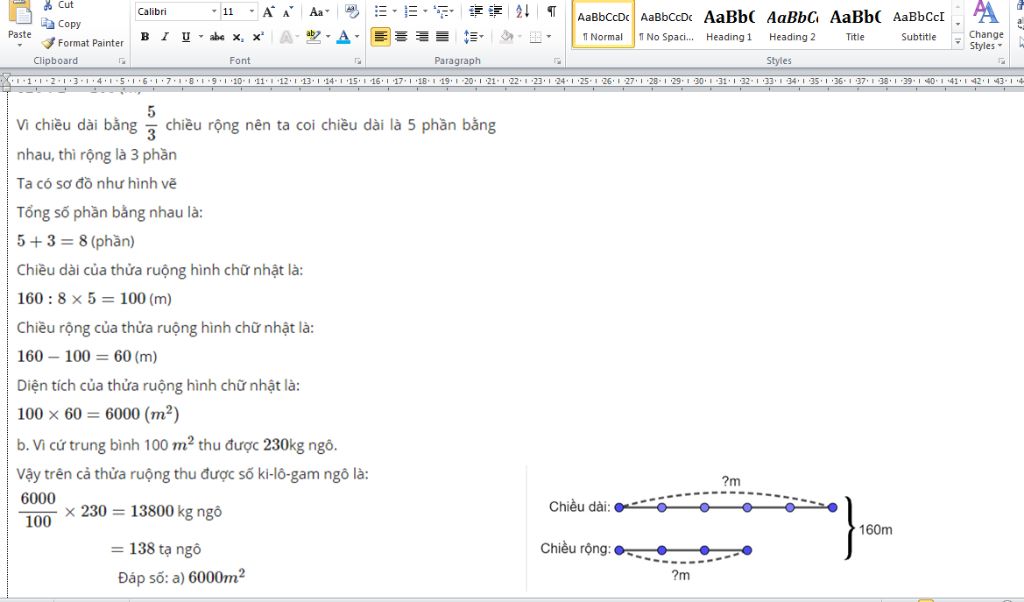Activate the Format Painter
The height and width of the screenshot is (602, 1024).
tap(82, 42)
